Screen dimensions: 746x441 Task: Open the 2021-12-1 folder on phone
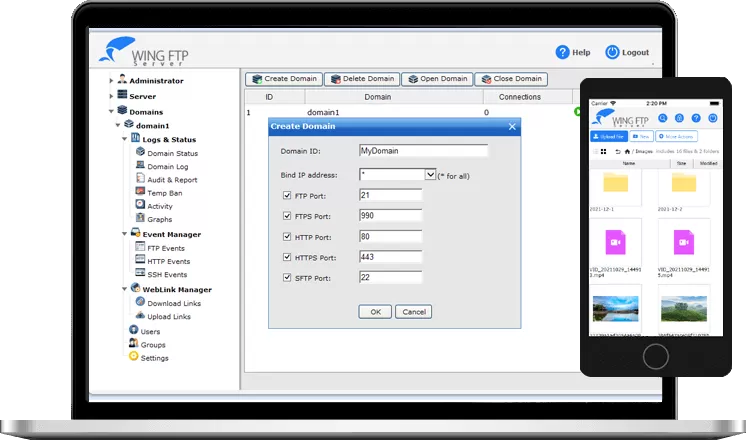point(616,183)
